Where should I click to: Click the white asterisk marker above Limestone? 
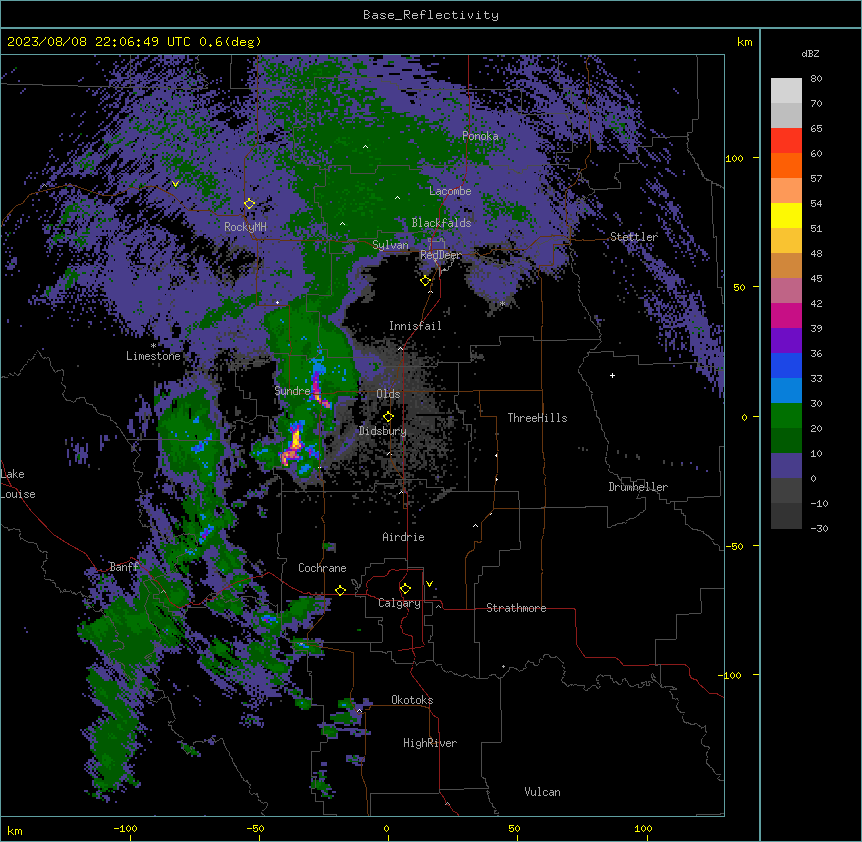(153, 346)
